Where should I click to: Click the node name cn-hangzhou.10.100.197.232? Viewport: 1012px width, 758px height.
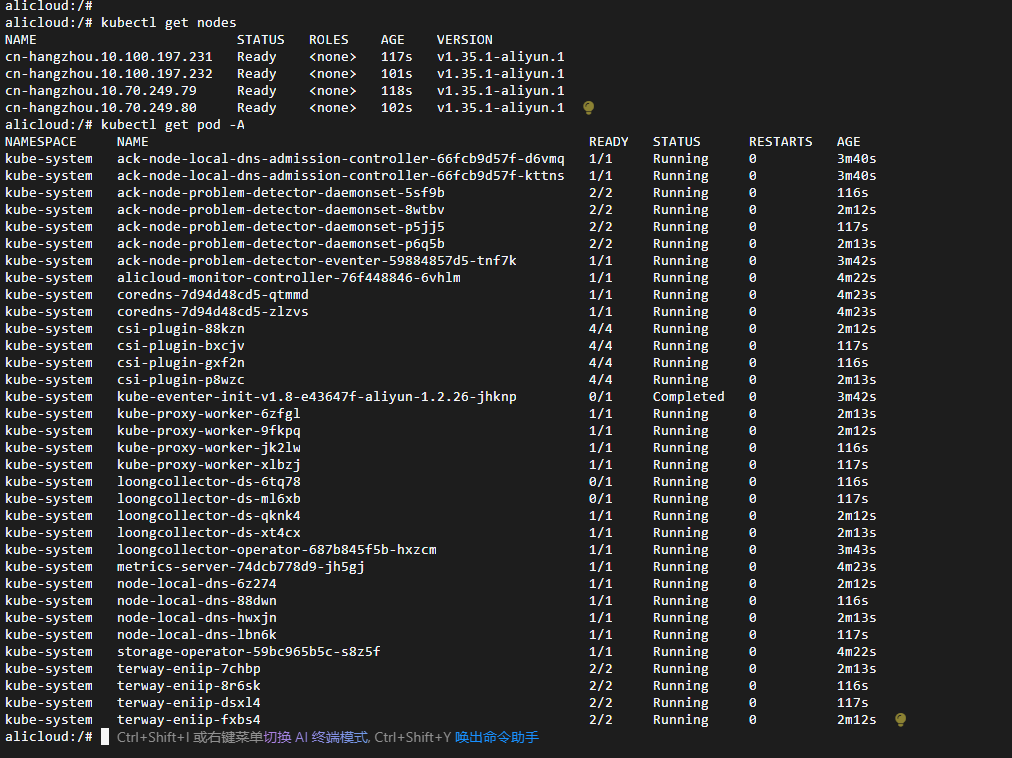[x=108, y=74]
